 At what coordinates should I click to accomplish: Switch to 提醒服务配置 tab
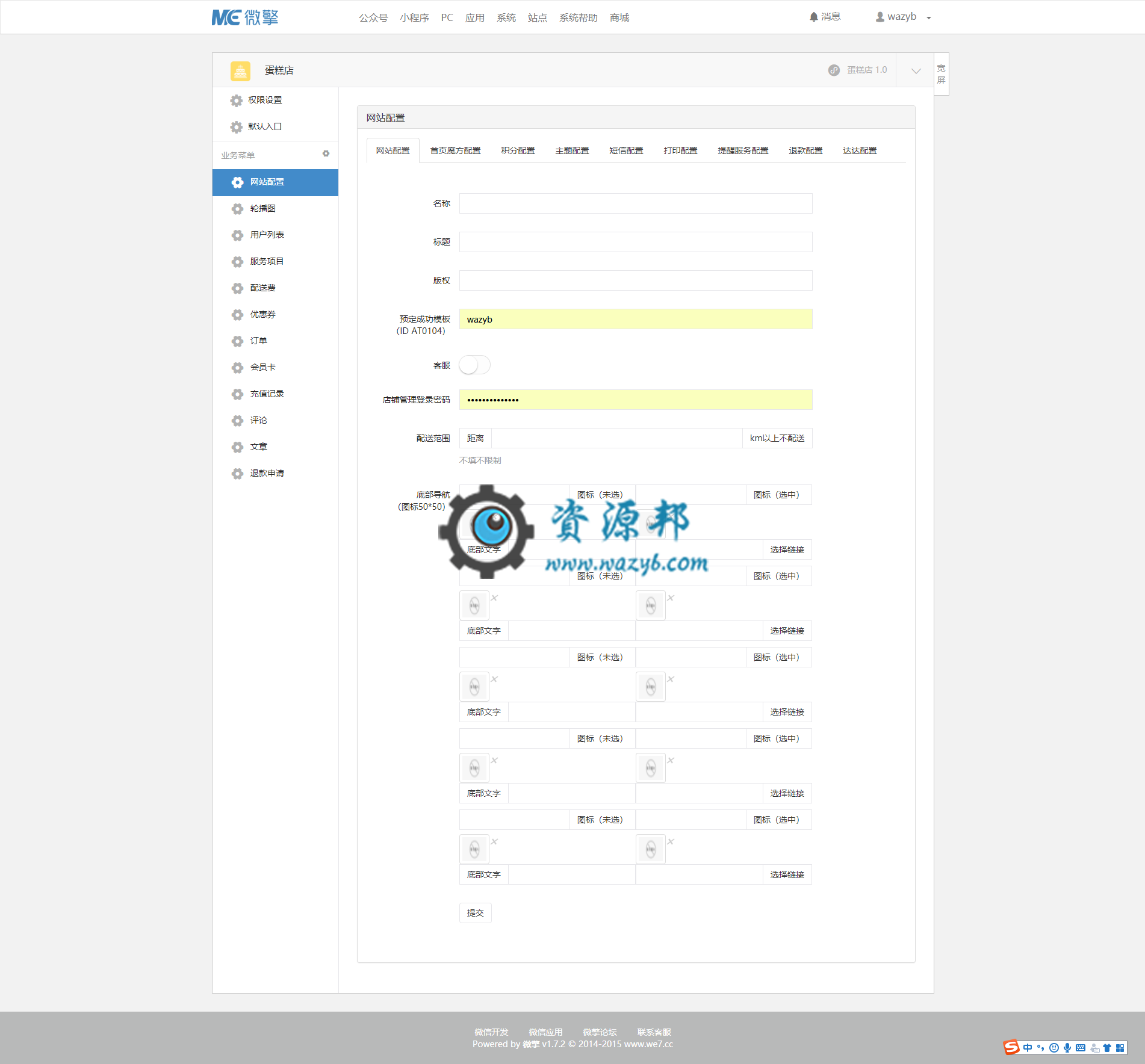point(743,150)
